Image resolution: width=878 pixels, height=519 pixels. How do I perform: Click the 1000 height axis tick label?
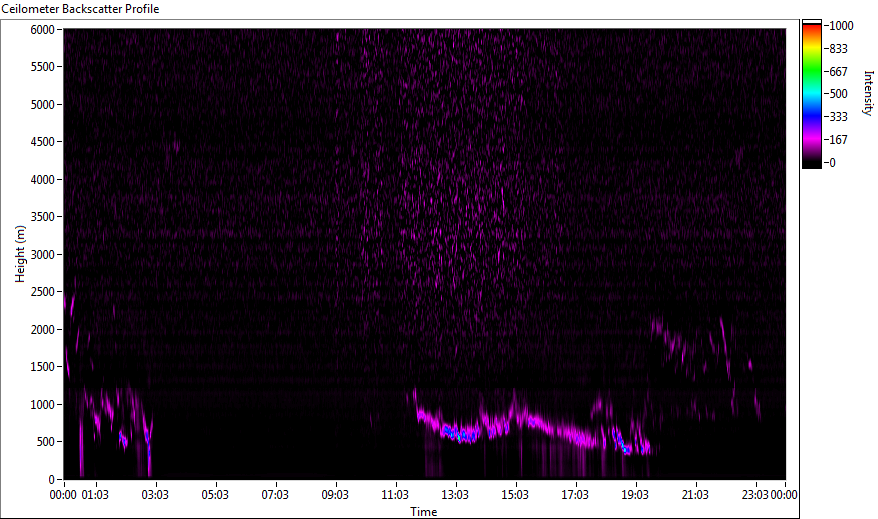pos(43,405)
